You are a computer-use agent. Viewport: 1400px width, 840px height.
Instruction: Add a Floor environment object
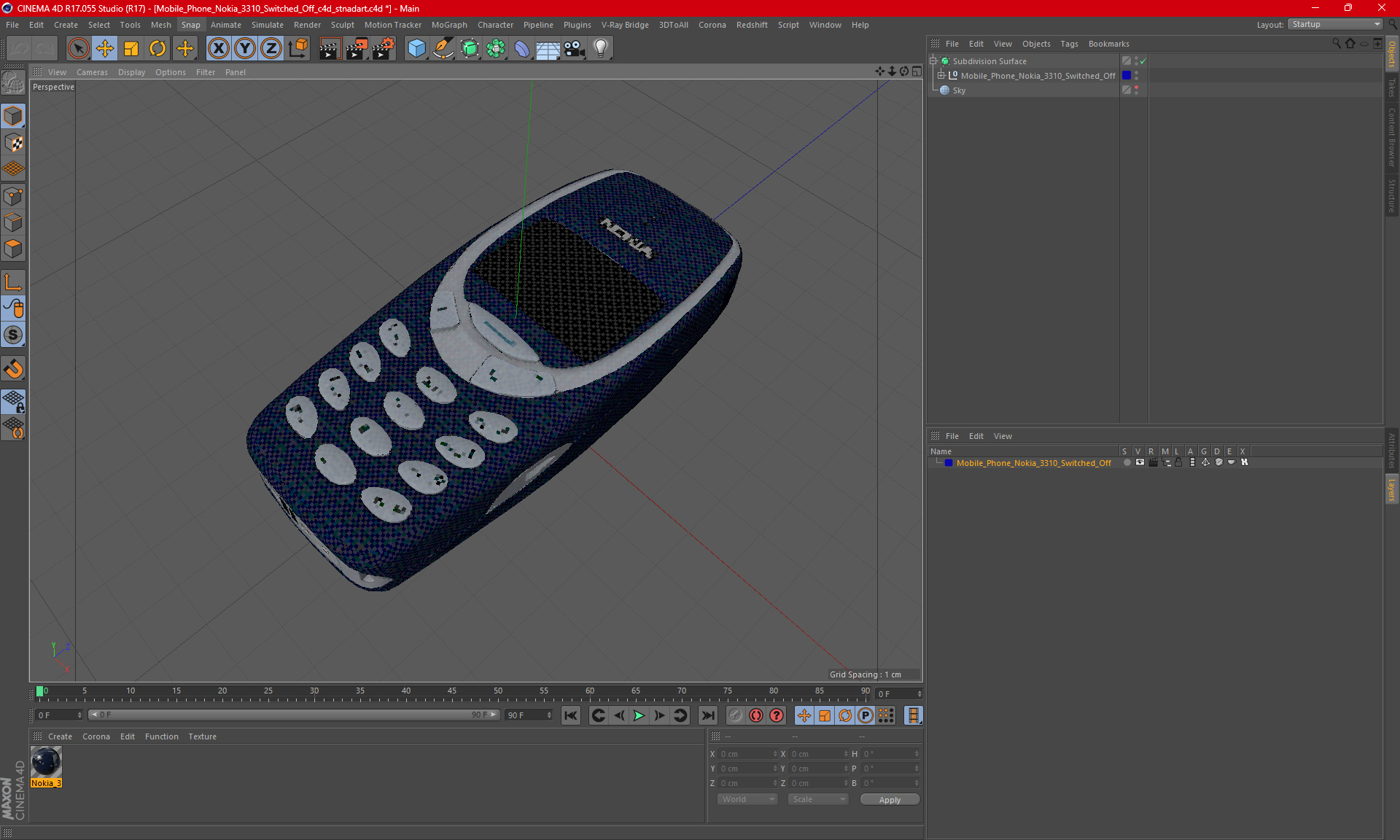[548, 48]
